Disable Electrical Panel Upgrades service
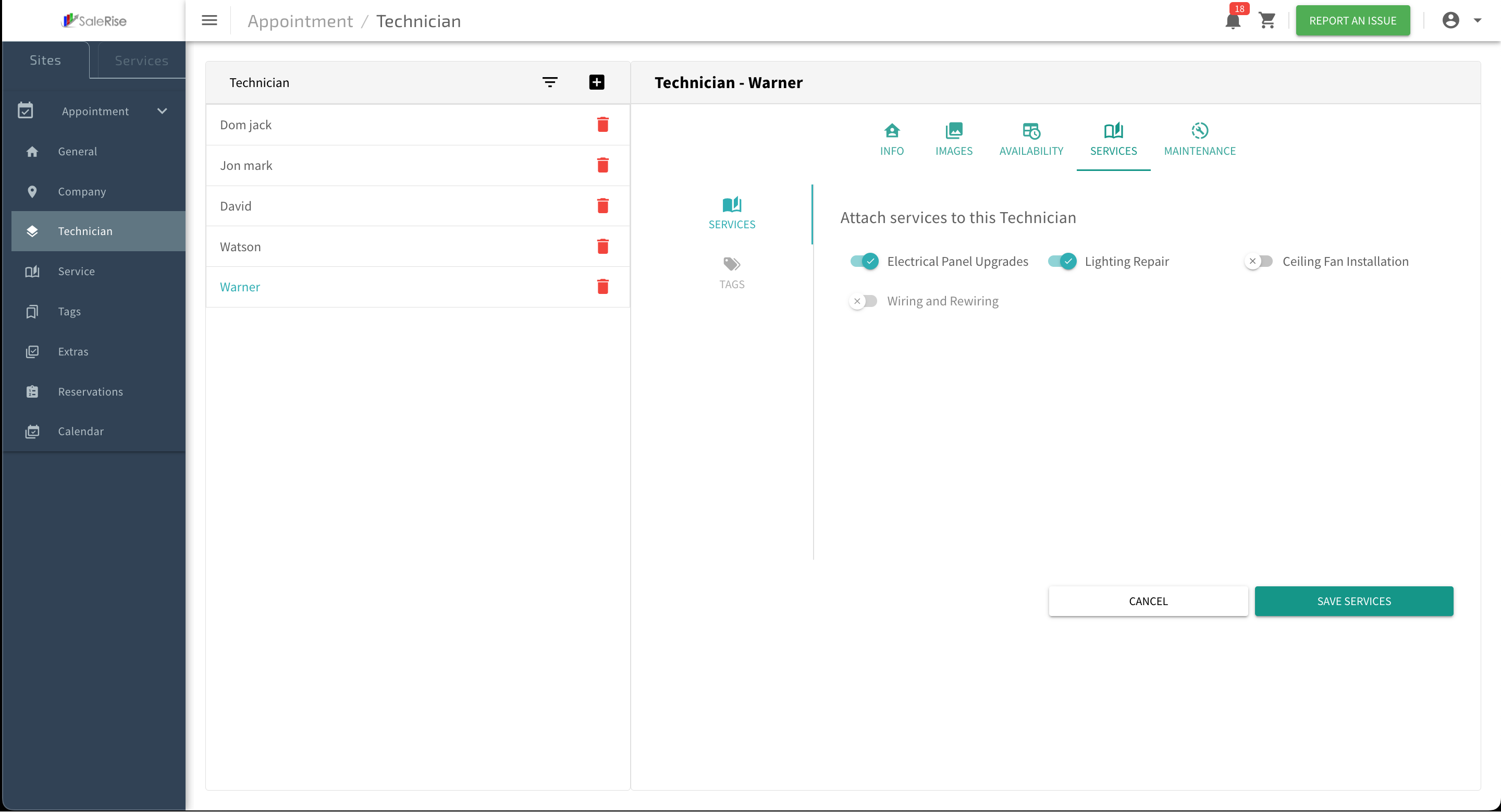The height and width of the screenshot is (812, 1501). pyautogui.click(x=864, y=261)
